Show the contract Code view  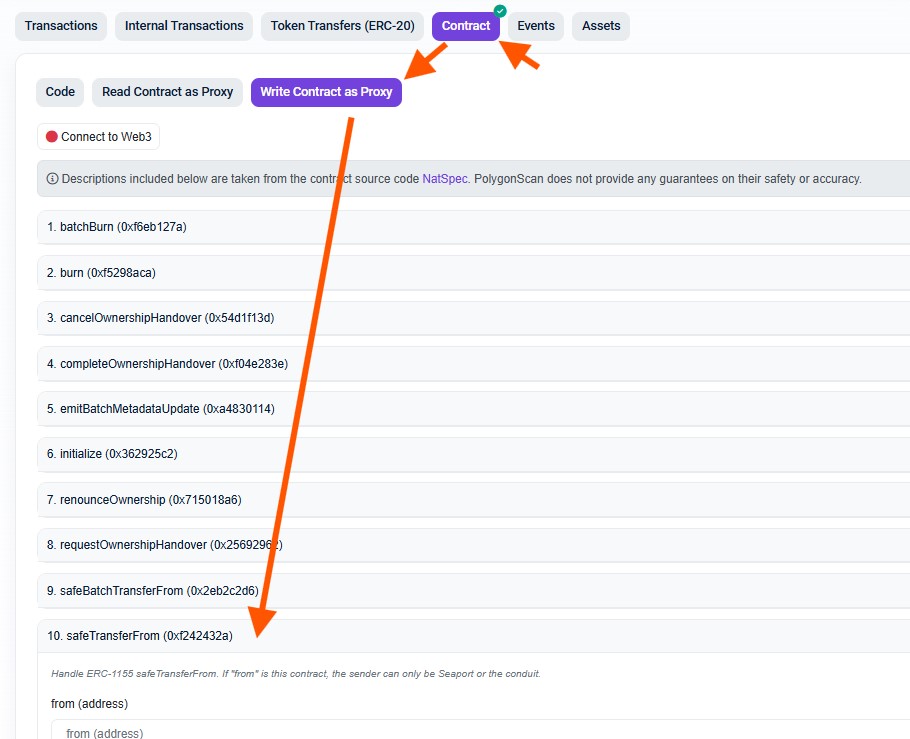coord(60,92)
